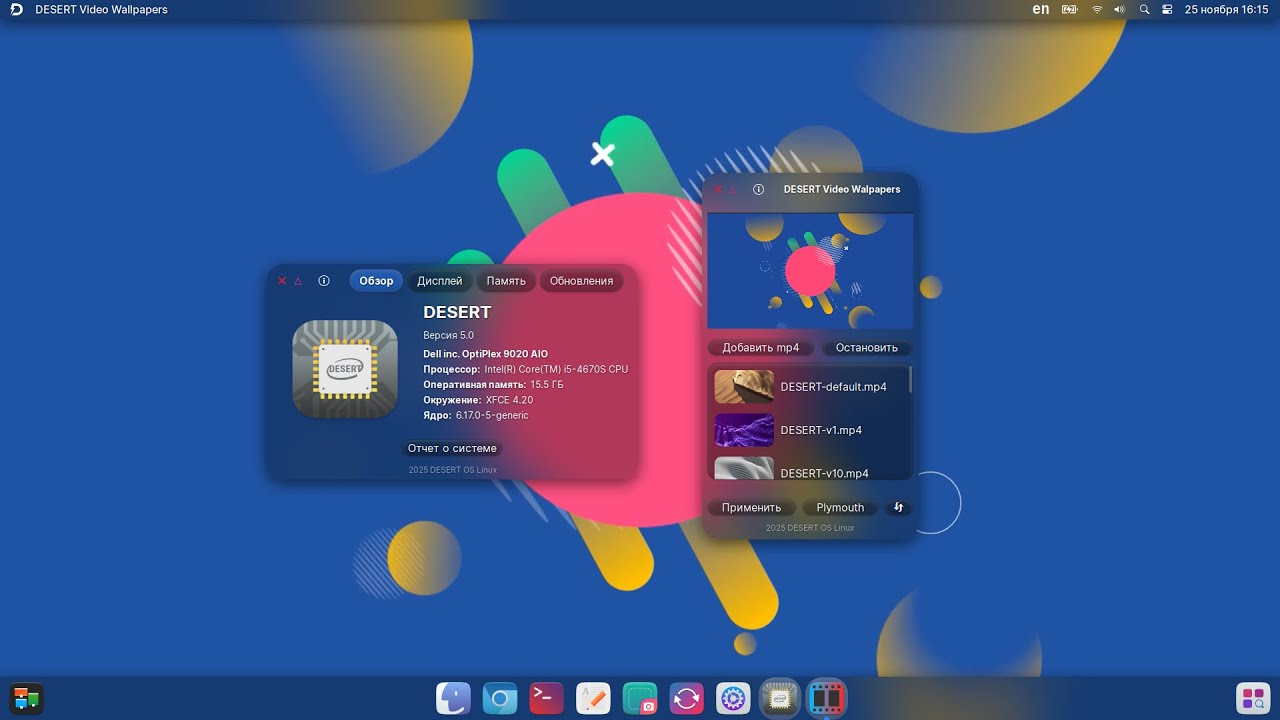Image resolution: width=1280 pixels, height=720 pixels.
Task: Open the app grid launcher at bottom-right
Action: (x=1253, y=699)
